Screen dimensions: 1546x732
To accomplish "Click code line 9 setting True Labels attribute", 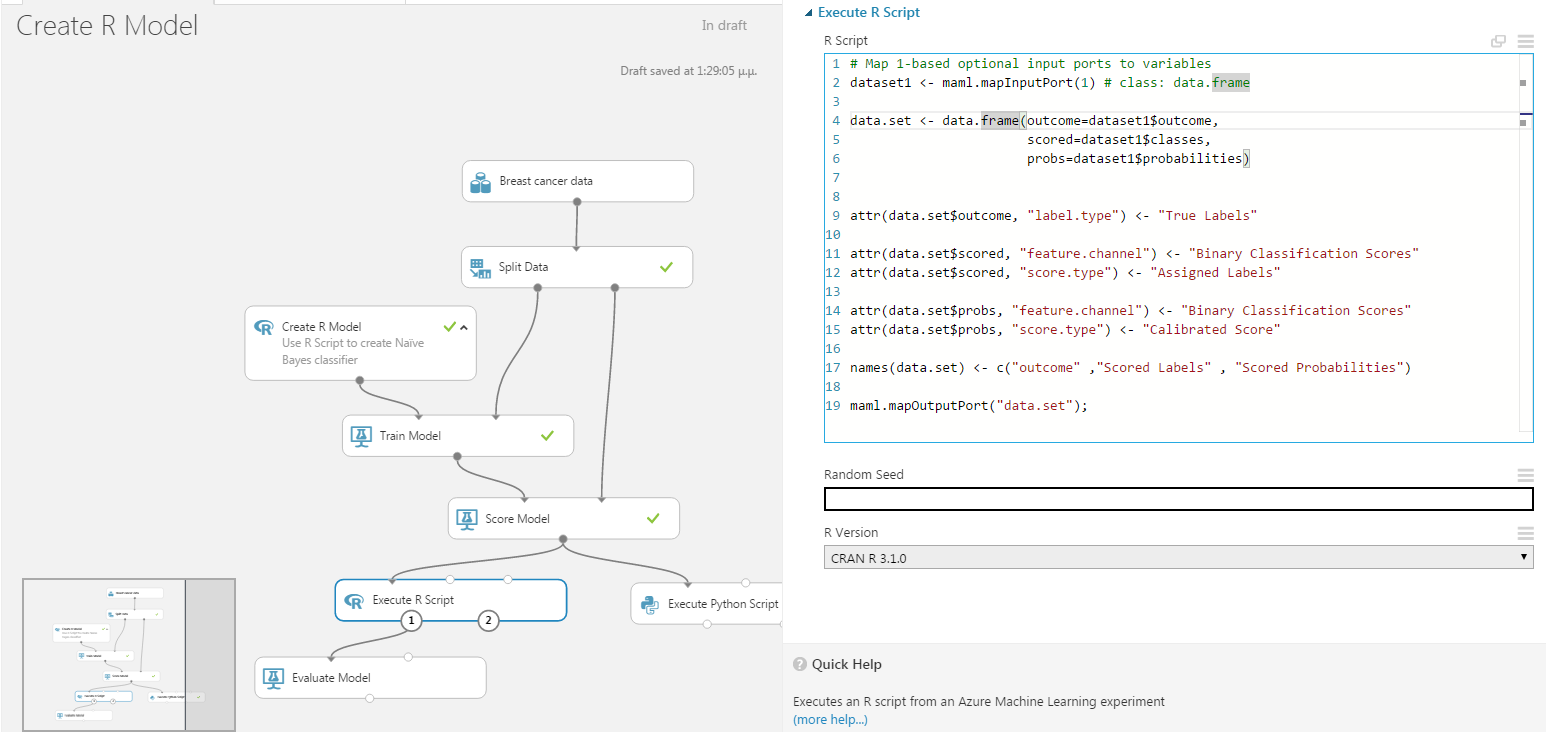I will pyautogui.click(x=1053, y=215).
